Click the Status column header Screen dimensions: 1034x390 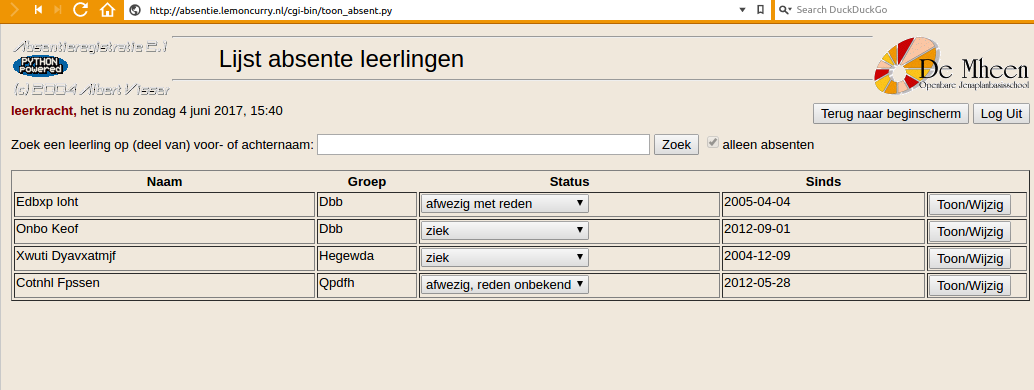point(570,181)
